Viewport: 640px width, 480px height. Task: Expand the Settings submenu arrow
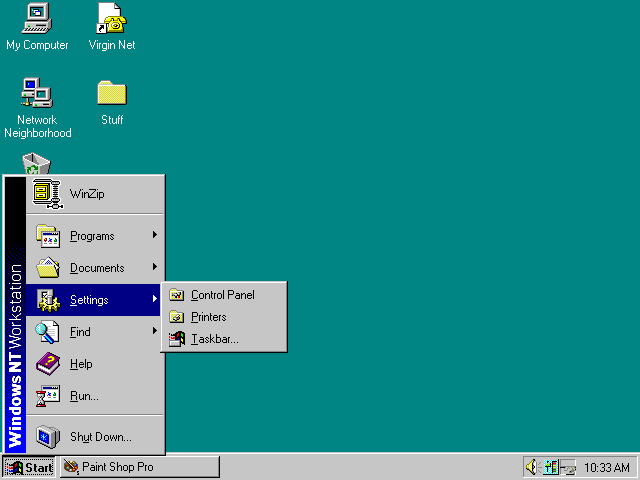(x=155, y=299)
